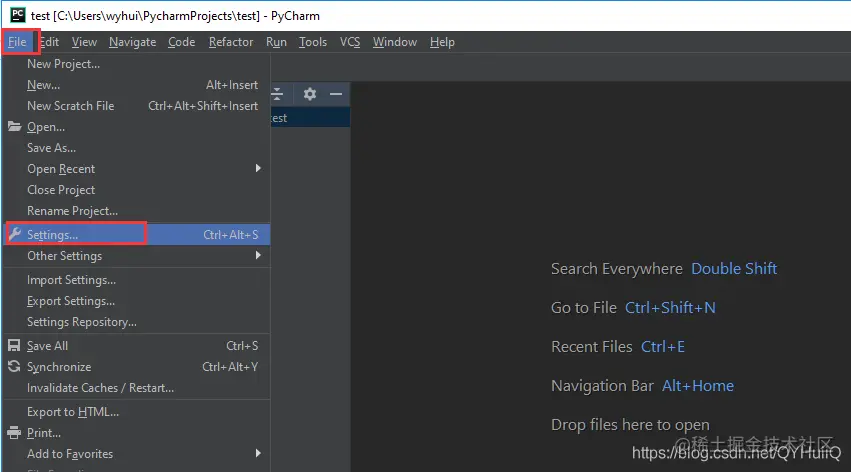Select Open Recent menu item
This screenshot has height=472, width=851.
(137, 169)
